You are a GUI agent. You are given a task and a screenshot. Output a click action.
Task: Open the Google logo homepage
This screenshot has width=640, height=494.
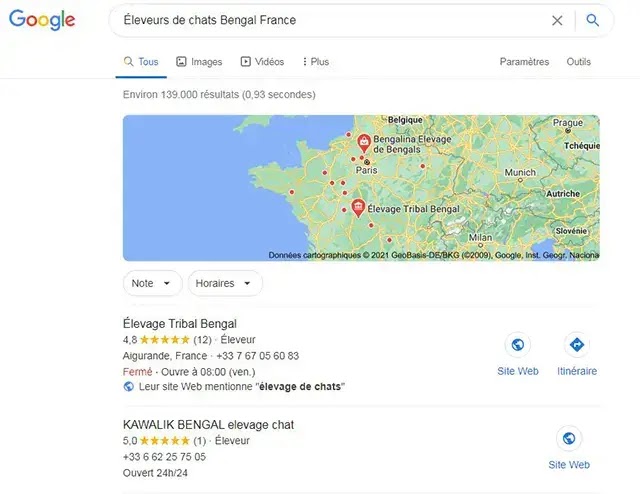42,20
